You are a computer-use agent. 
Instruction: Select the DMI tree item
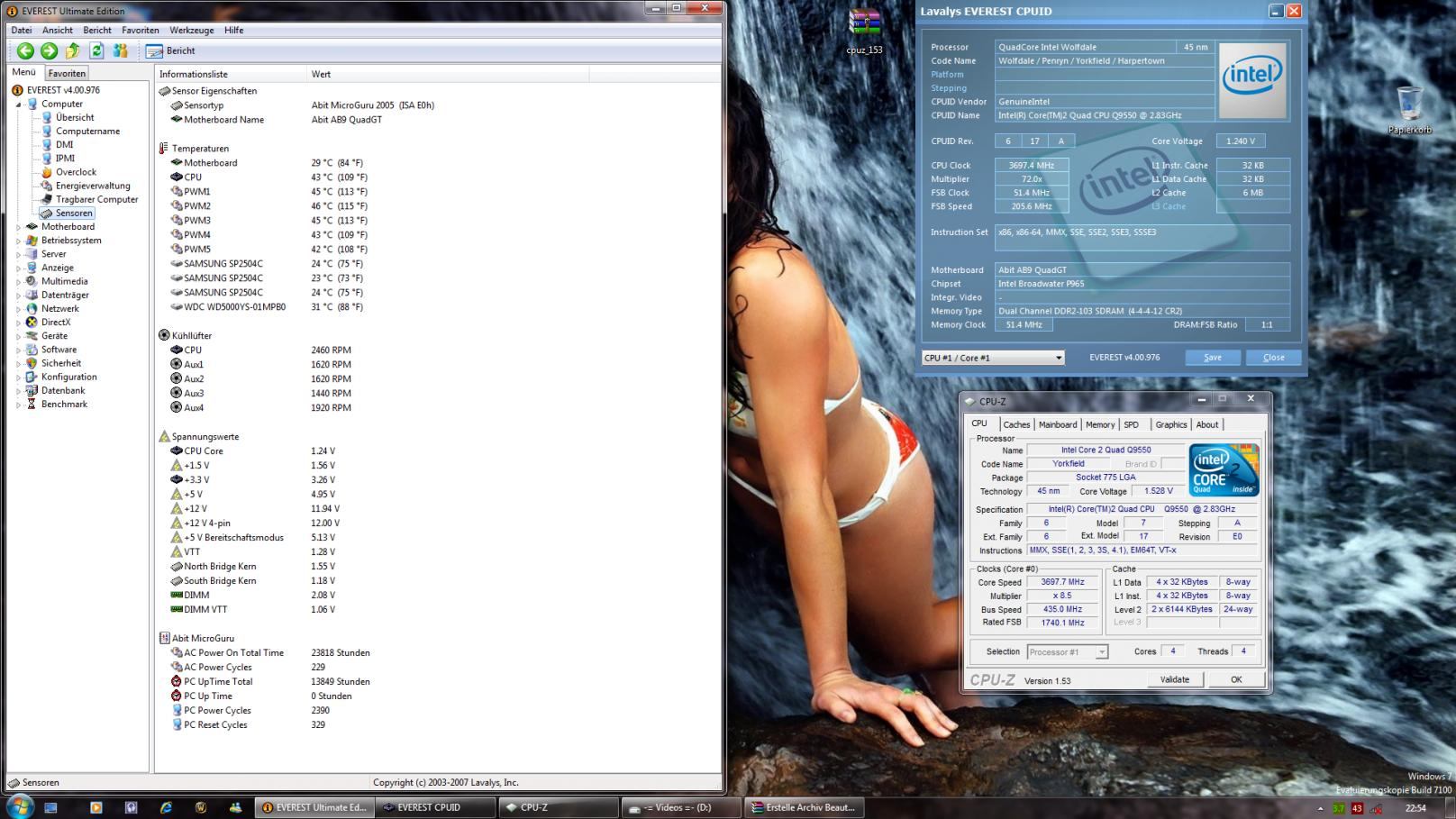click(65, 144)
